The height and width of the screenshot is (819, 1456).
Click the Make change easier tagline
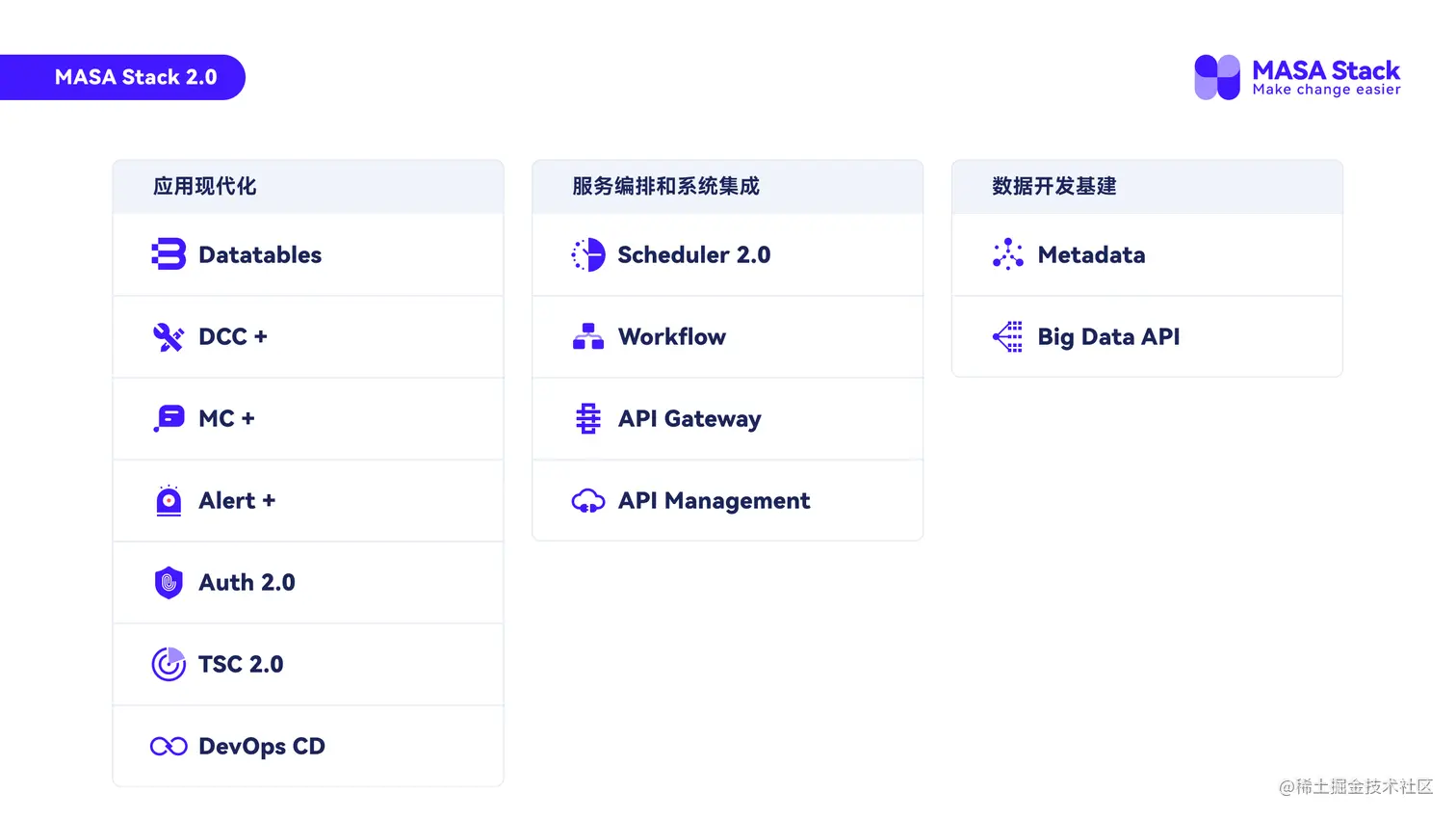pos(1327,90)
